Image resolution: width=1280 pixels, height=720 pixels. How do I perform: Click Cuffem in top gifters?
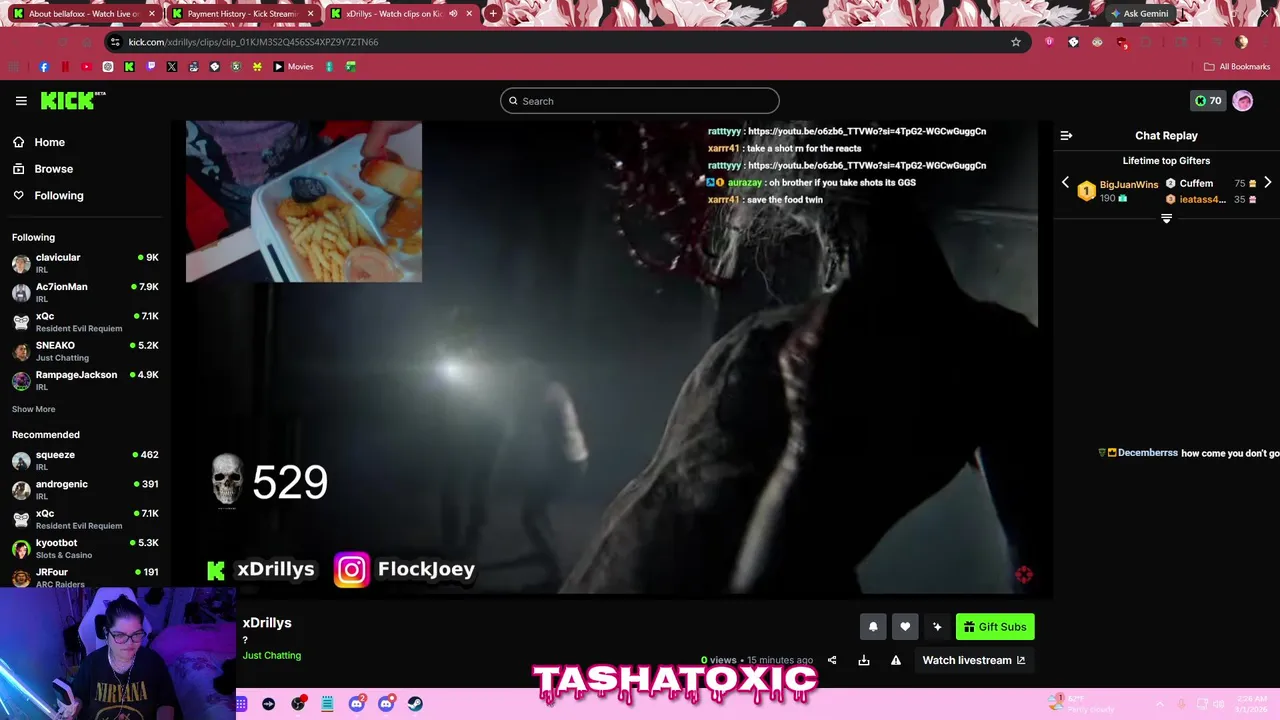pos(1196,184)
